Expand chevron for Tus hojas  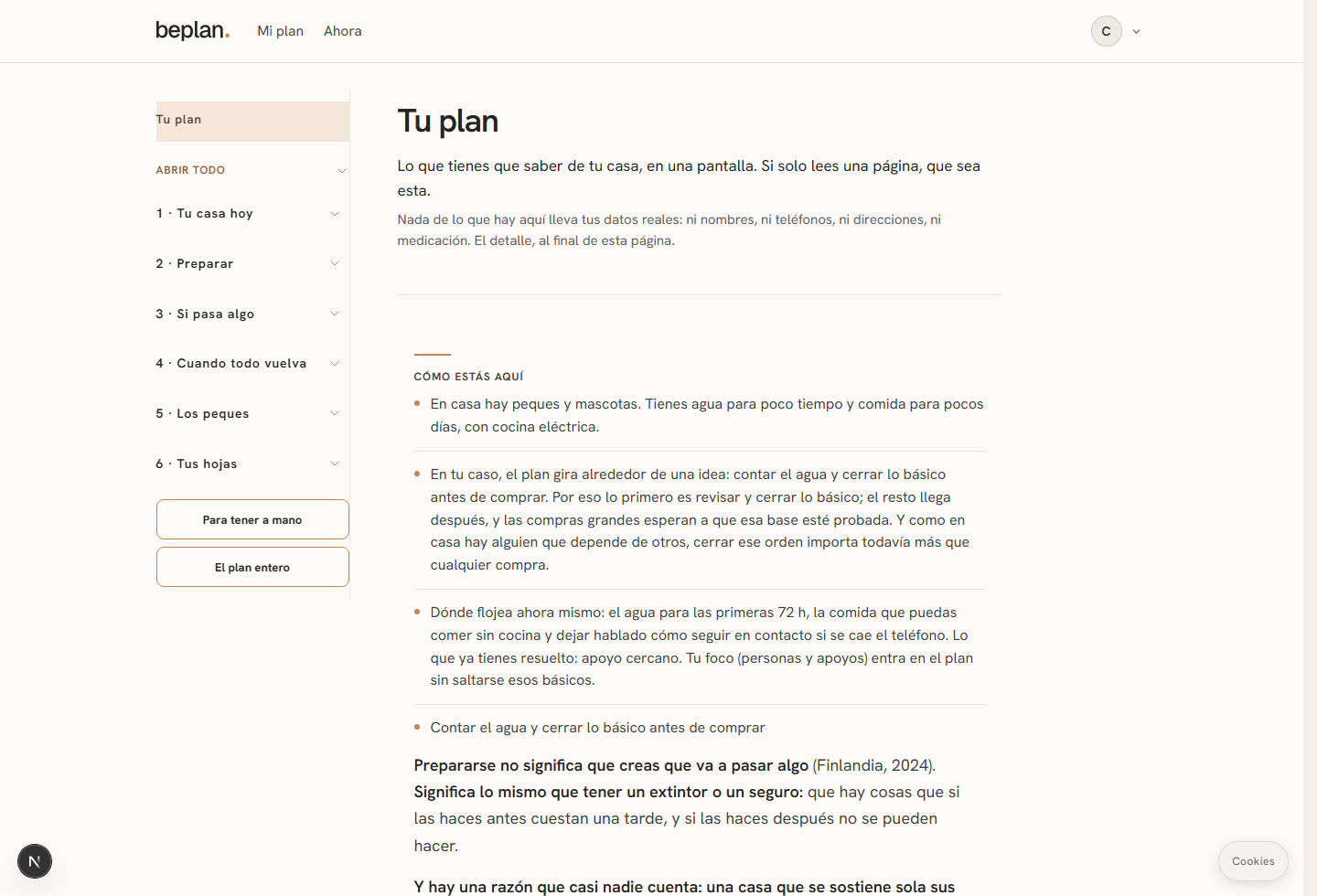335,464
